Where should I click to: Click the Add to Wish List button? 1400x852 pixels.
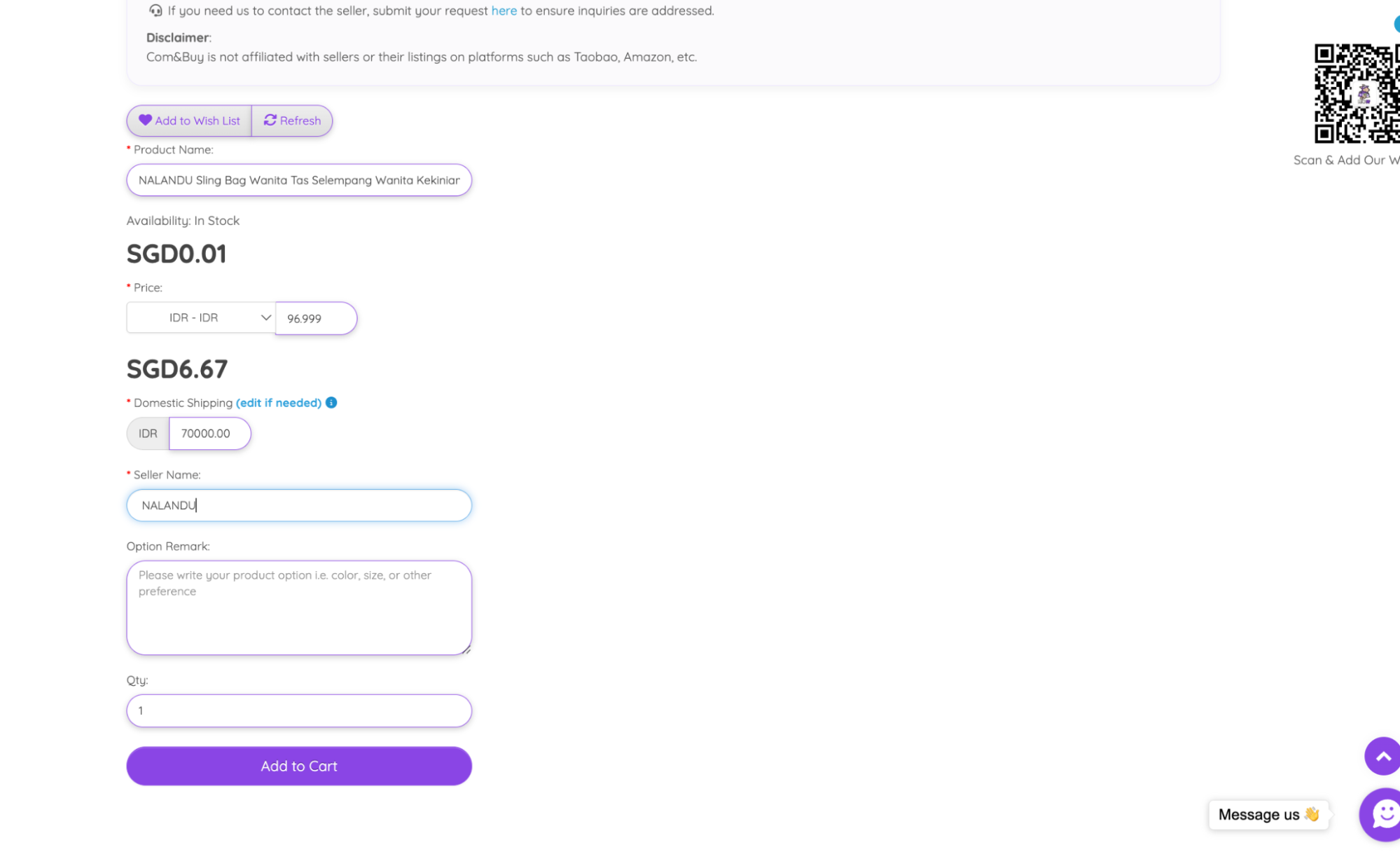(x=189, y=121)
